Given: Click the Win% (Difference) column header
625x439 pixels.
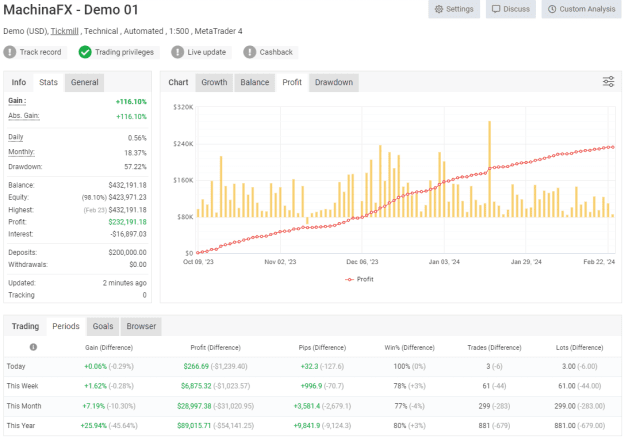Looking at the screenshot, I should tap(409, 348).
